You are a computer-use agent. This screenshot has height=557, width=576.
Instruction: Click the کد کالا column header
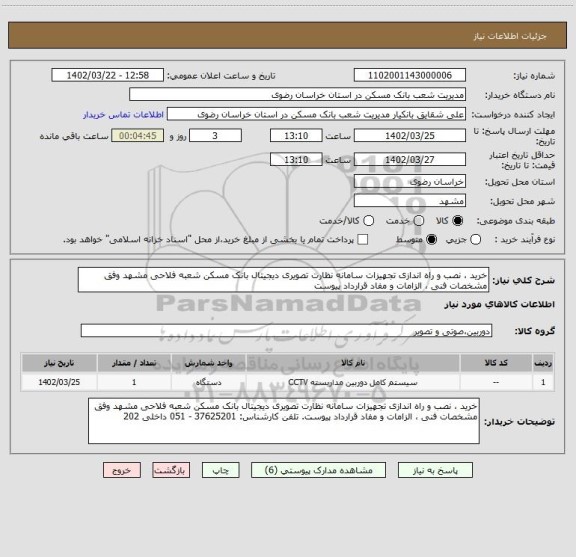click(x=496, y=363)
